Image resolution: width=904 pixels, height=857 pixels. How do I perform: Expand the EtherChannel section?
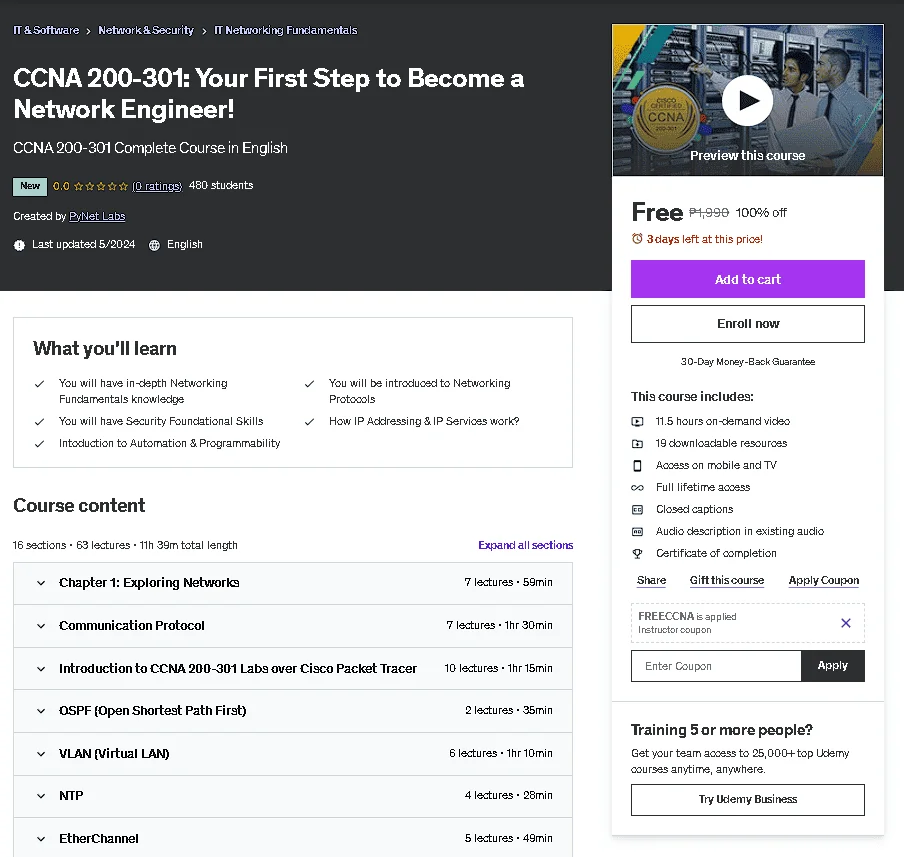pos(293,838)
